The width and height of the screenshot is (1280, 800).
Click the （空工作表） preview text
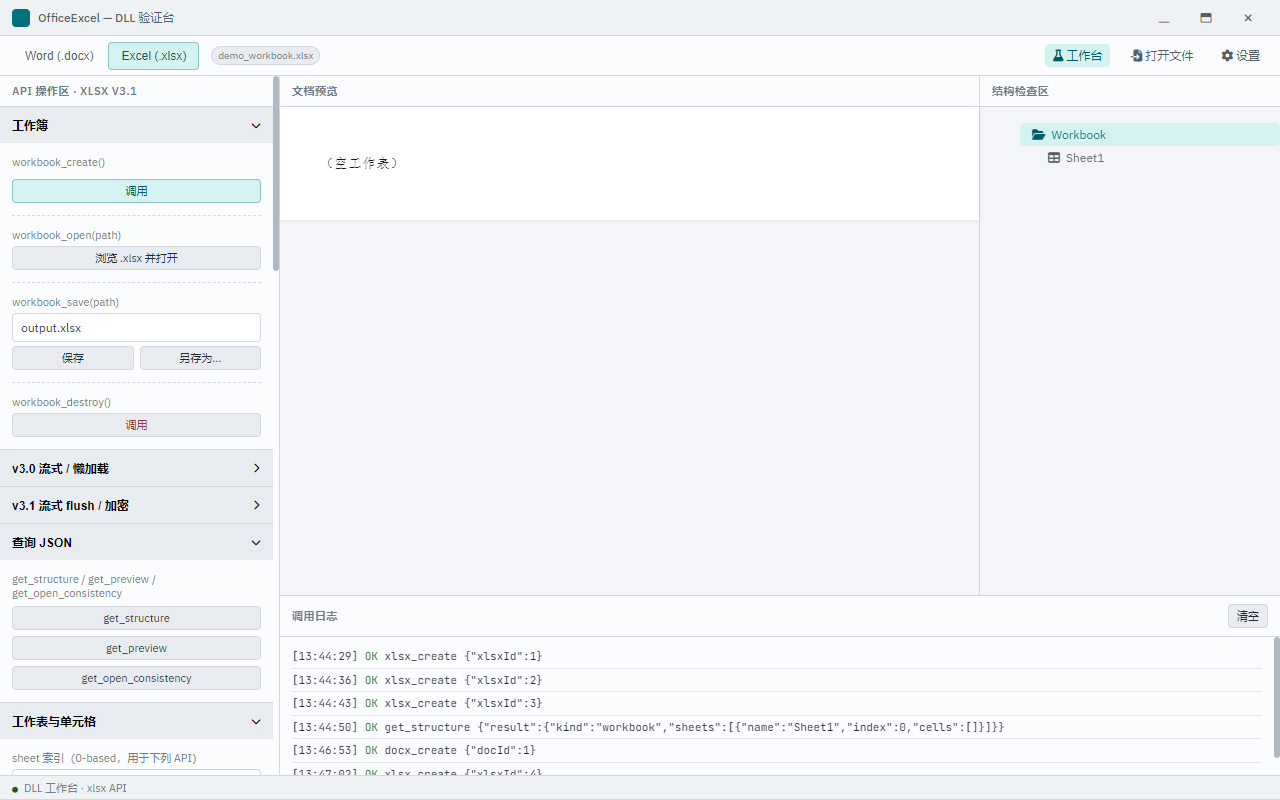pyautogui.click(x=363, y=163)
